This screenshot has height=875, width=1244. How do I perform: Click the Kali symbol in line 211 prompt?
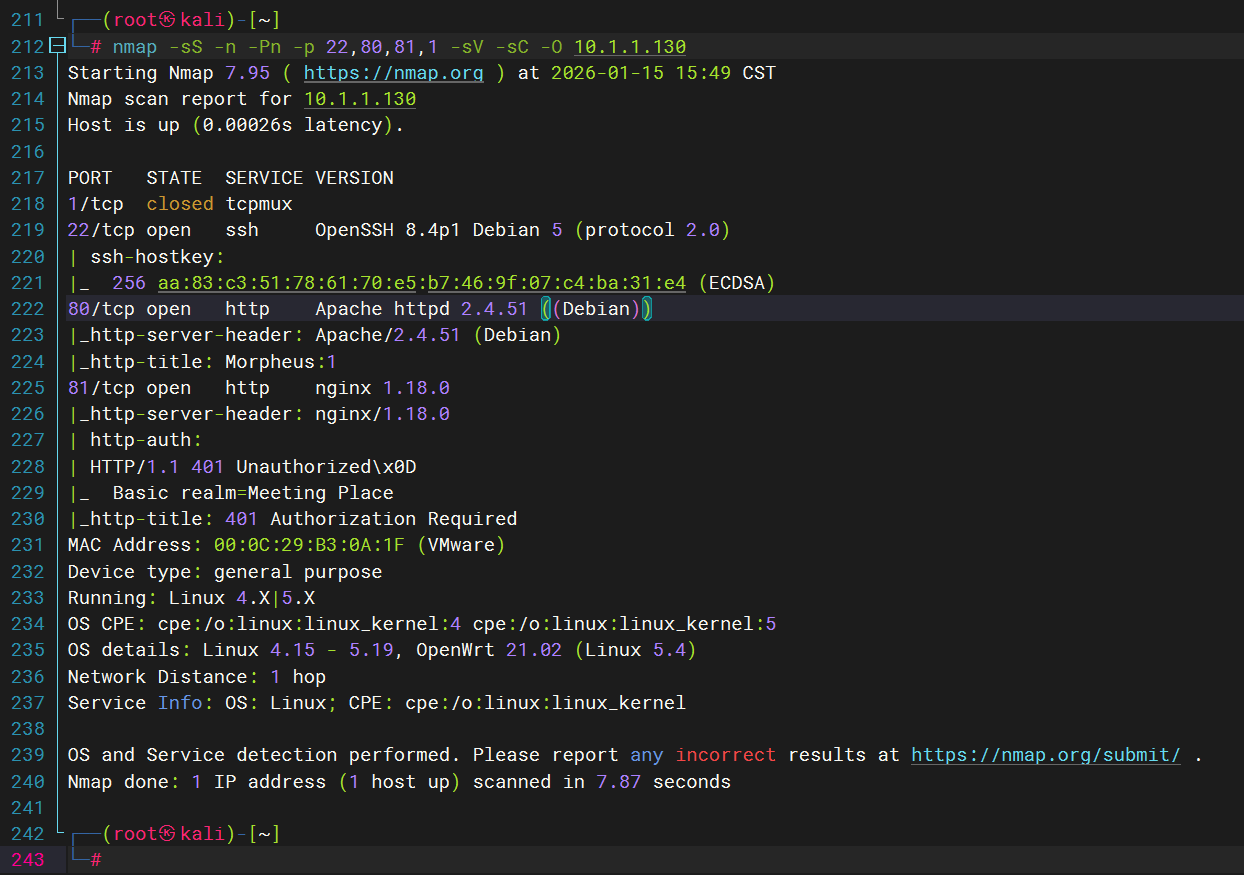(x=167, y=19)
